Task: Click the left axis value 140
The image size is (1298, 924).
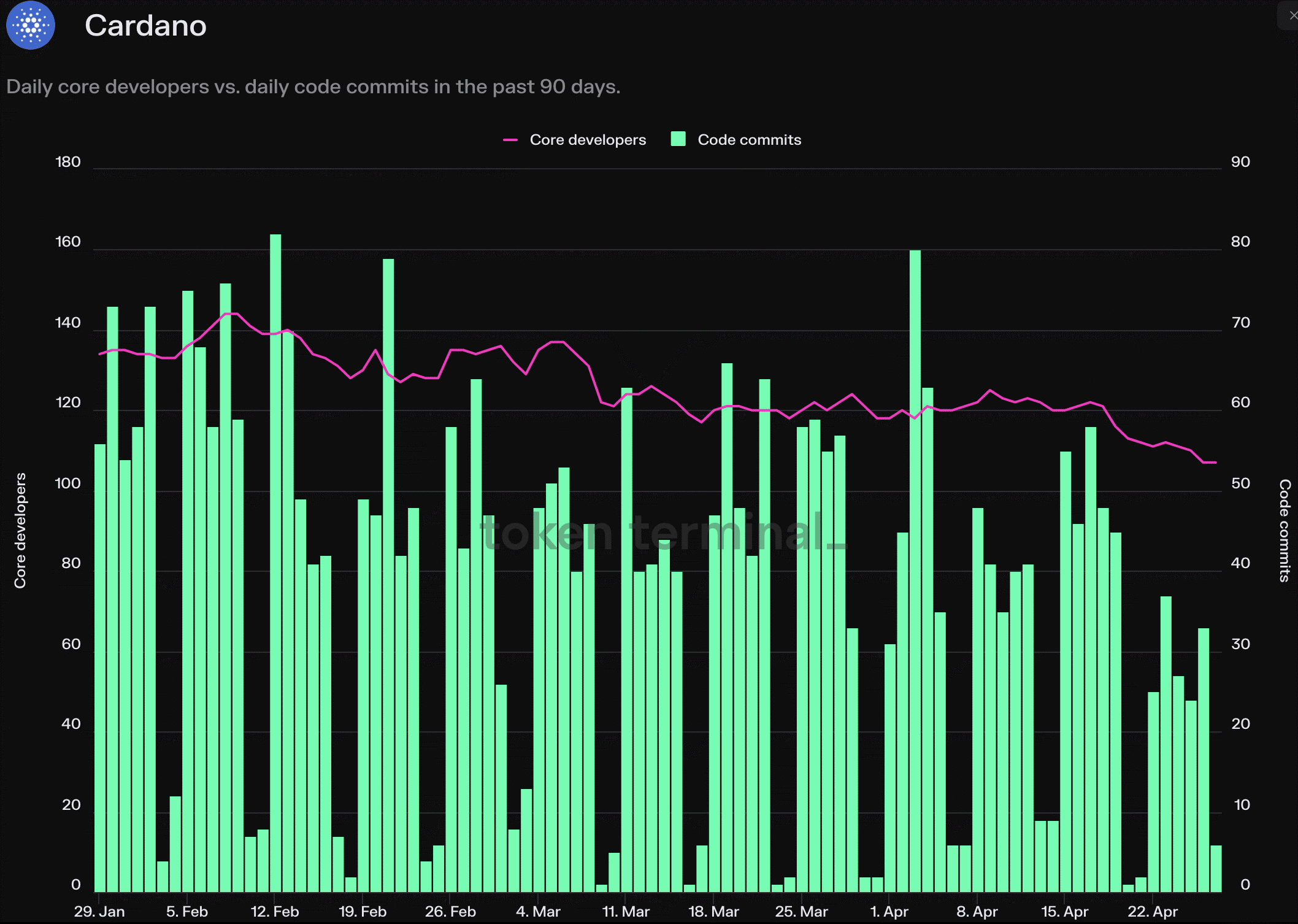Action: [68, 323]
